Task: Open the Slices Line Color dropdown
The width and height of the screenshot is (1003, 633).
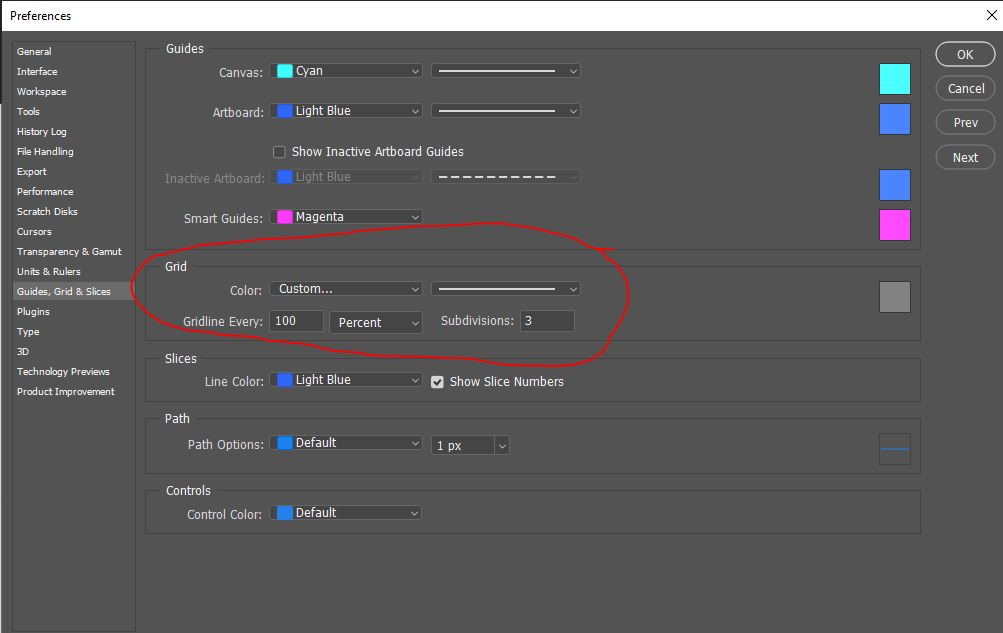Action: [x=345, y=380]
